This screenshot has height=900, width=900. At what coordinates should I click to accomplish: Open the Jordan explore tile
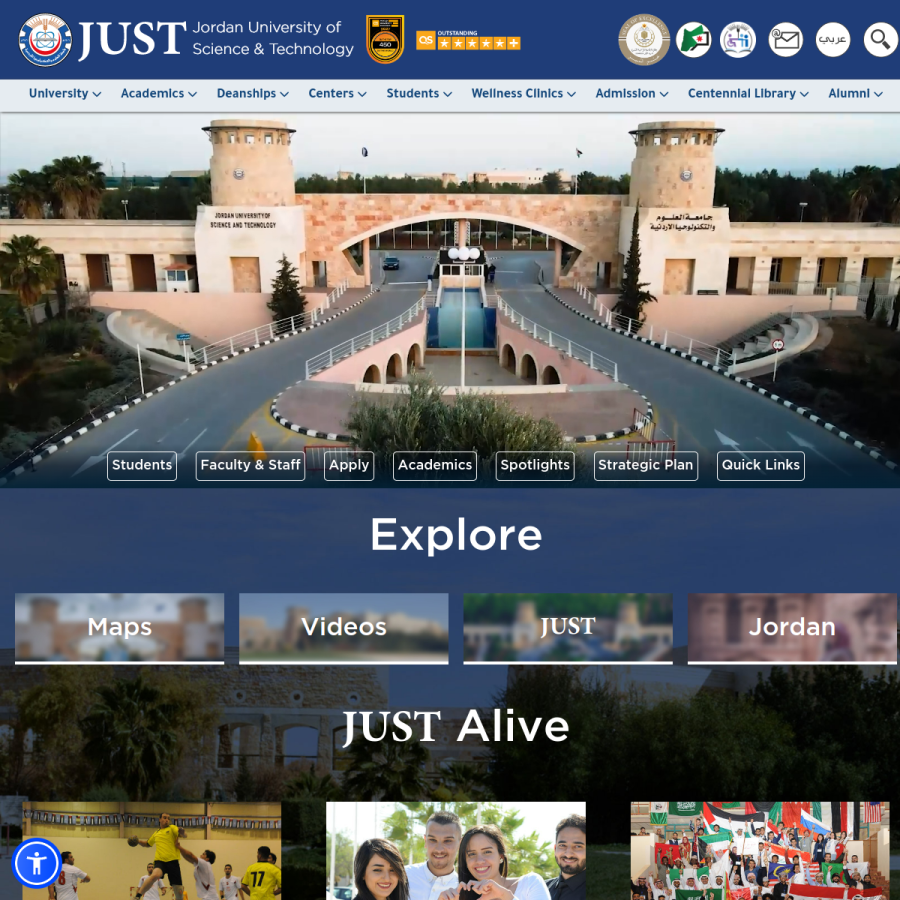pyautogui.click(x=792, y=628)
